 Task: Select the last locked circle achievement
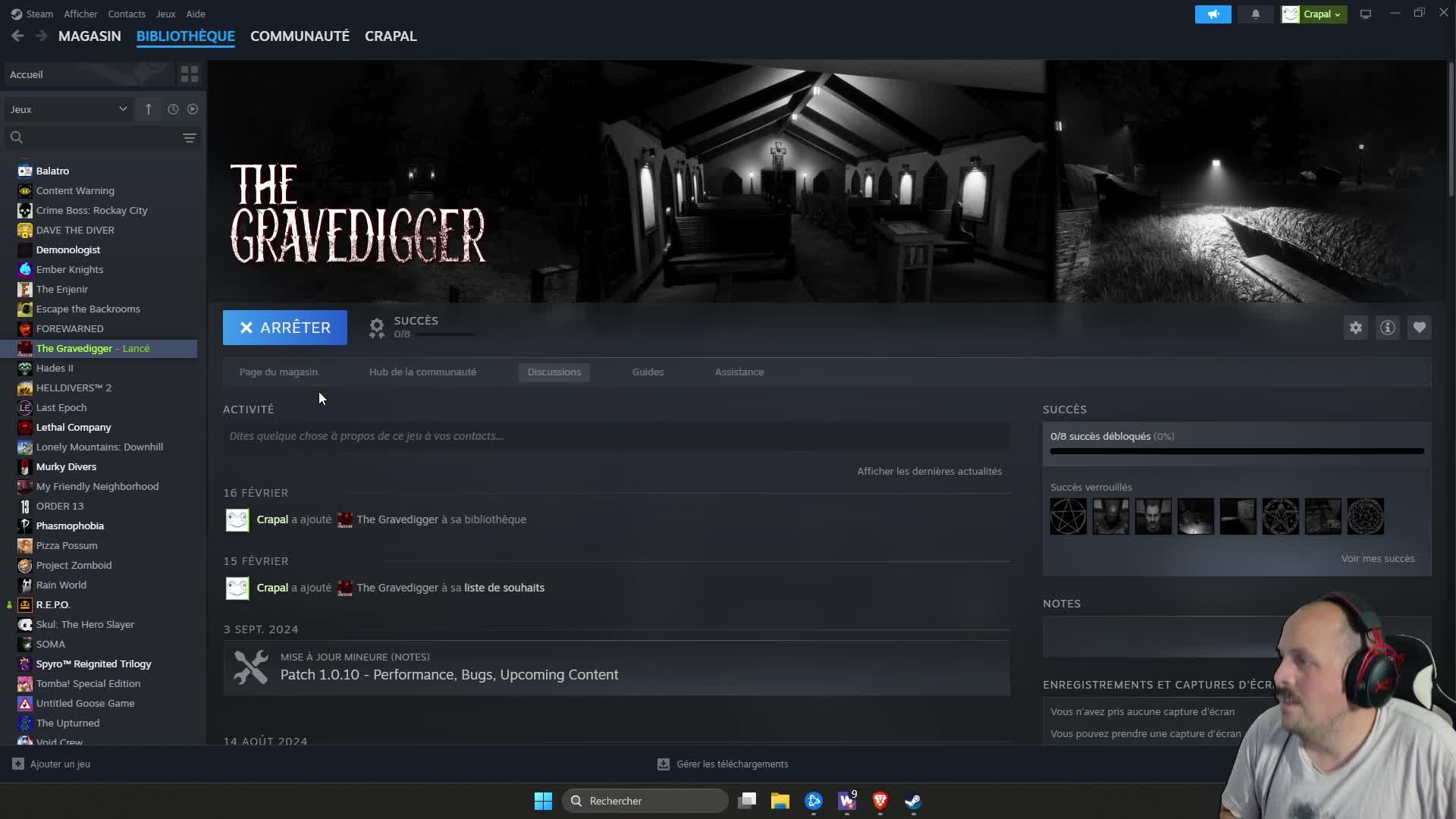[x=1365, y=516]
